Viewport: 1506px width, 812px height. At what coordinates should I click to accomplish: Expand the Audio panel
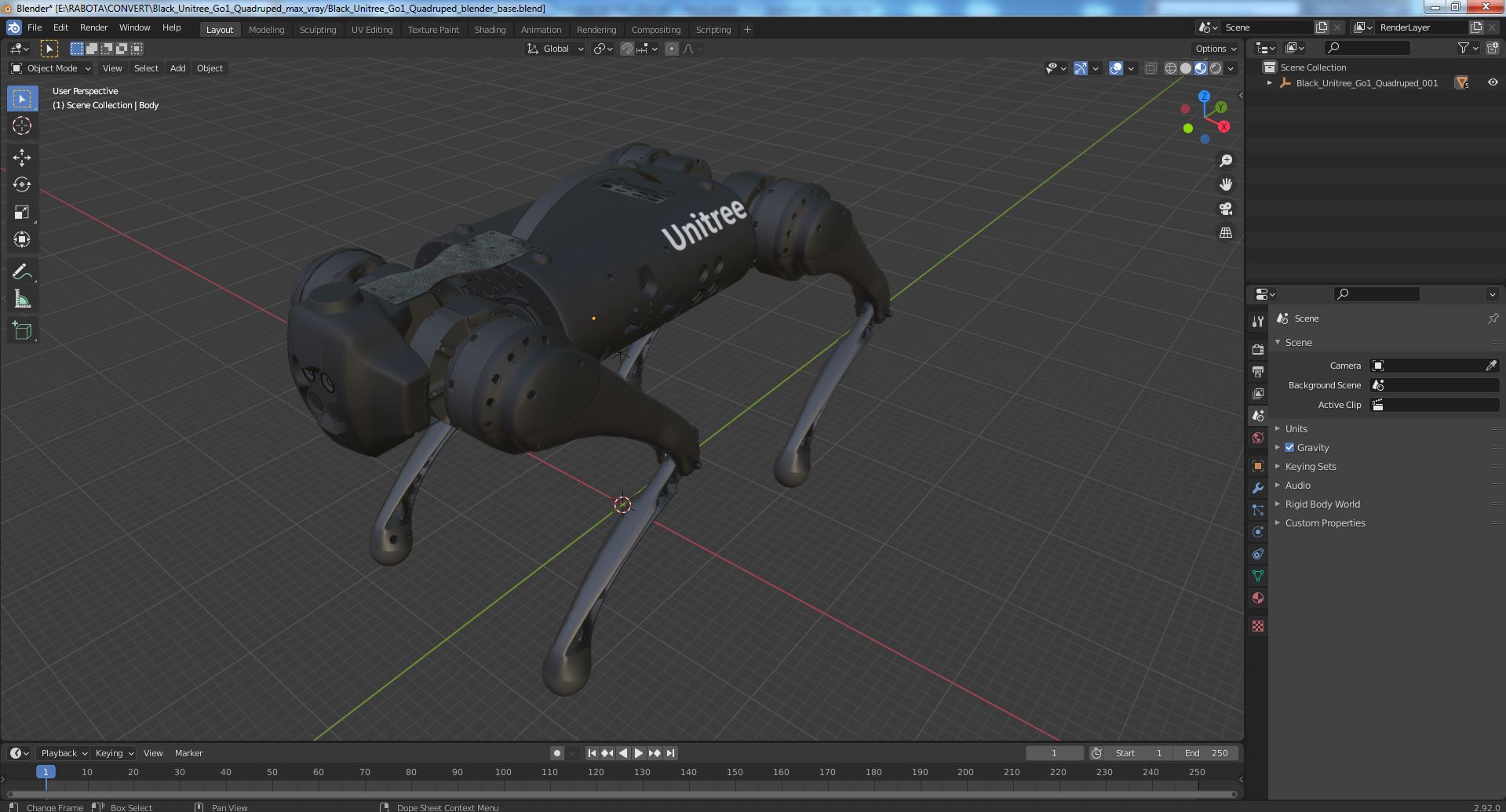pyautogui.click(x=1297, y=485)
